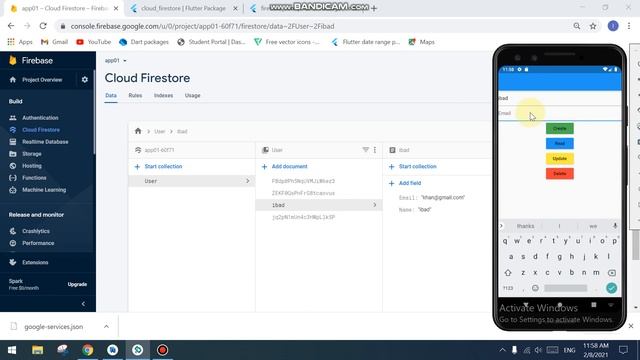The height and width of the screenshot is (360, 640).
Task: Go back in browser history
Action: (11, 26)
